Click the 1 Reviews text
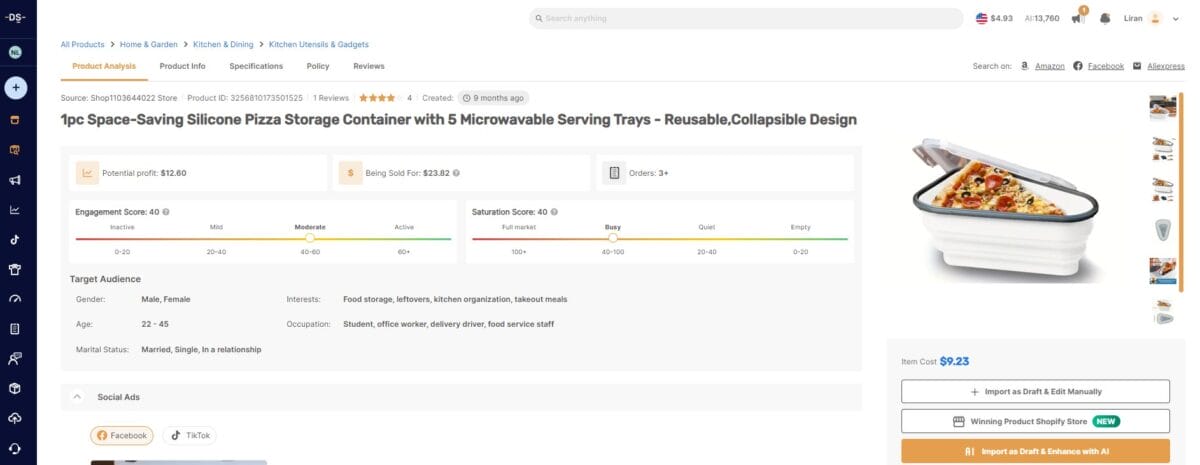This screenshot has width=1200, height=465. (330, 98)
